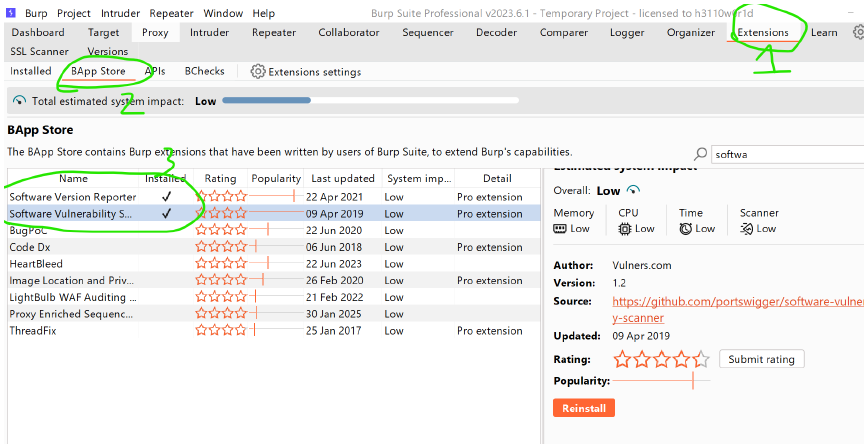The image size is (868, 448).
Task: Click the search magnifier icon
Action: 700,154
